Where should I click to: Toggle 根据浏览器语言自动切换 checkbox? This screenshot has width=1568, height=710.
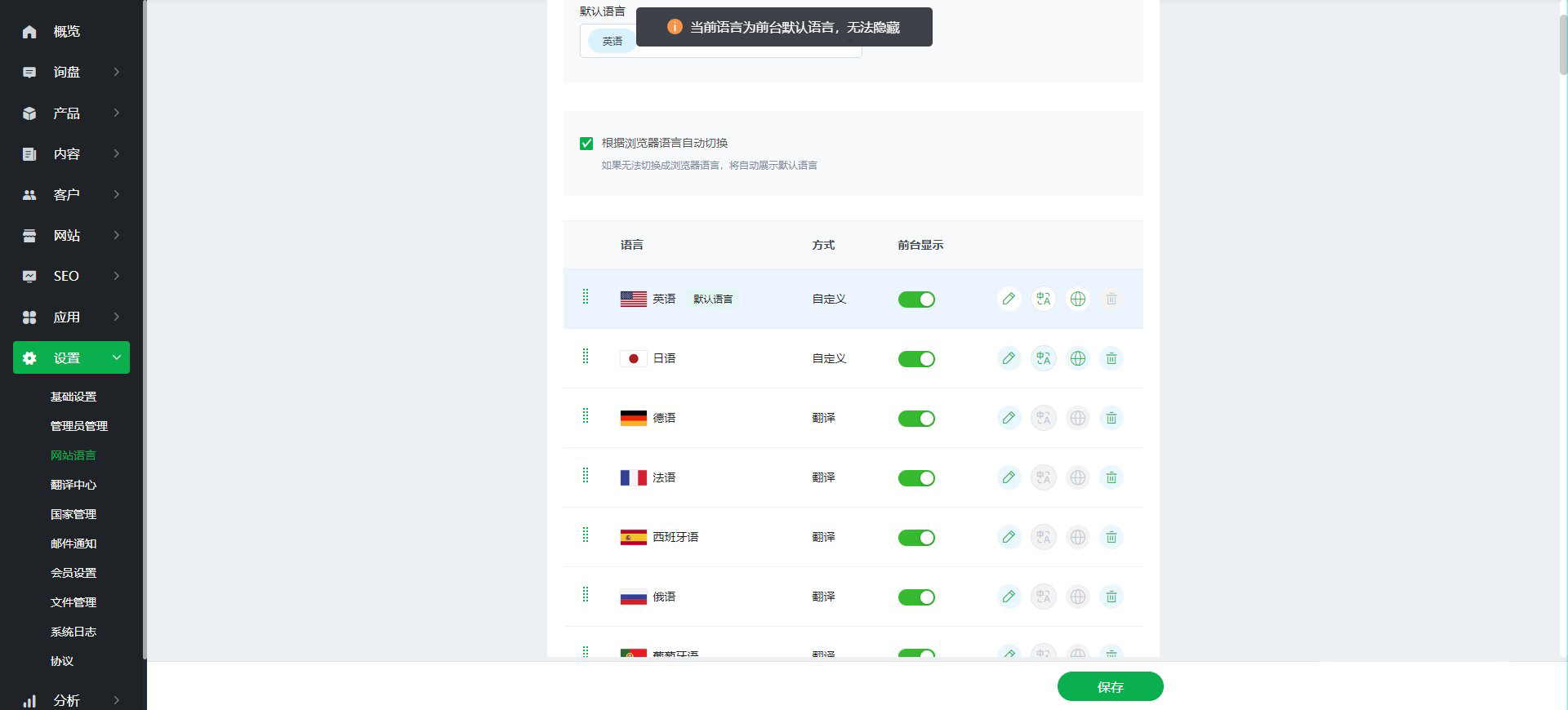pyautogui.click(x=586, y=144)
